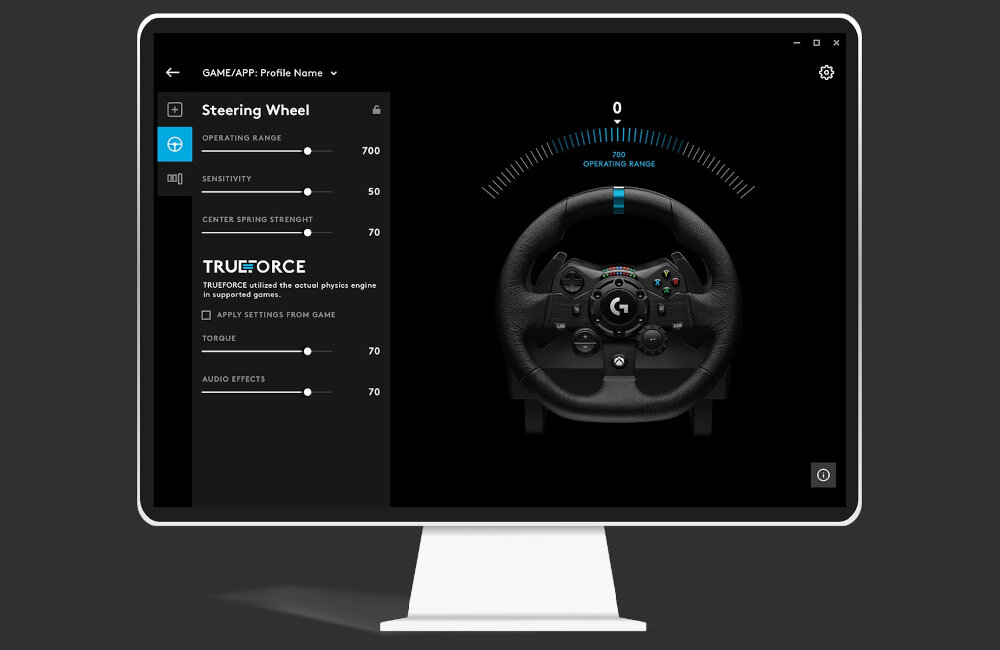Open device info via the info icon
This screenshot has width=1000, height=650.
point(823,475)
